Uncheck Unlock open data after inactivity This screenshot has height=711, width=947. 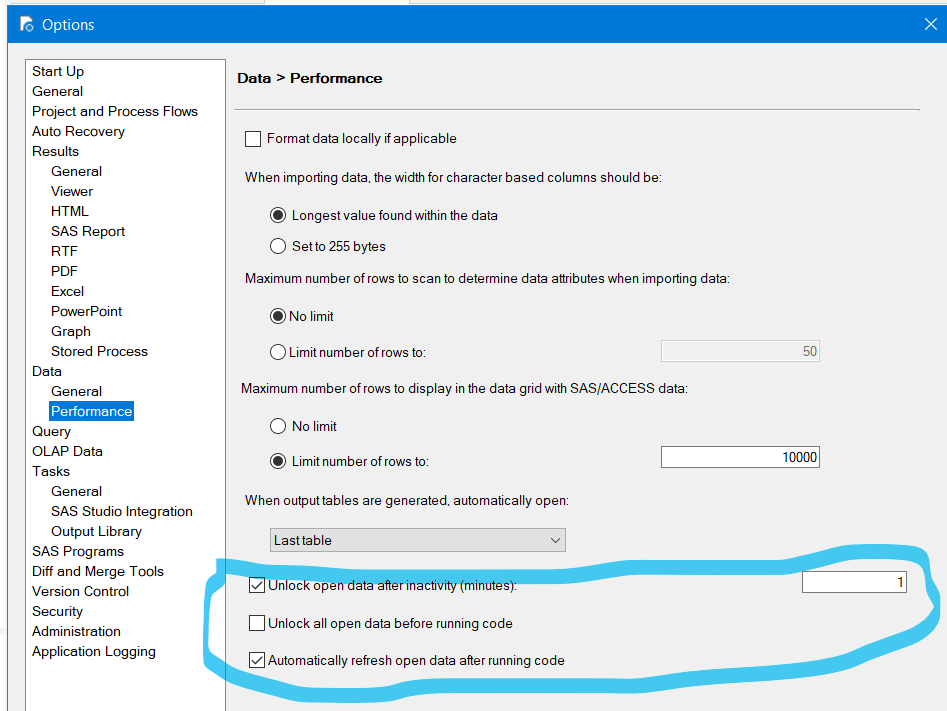(x=257, y=585)
